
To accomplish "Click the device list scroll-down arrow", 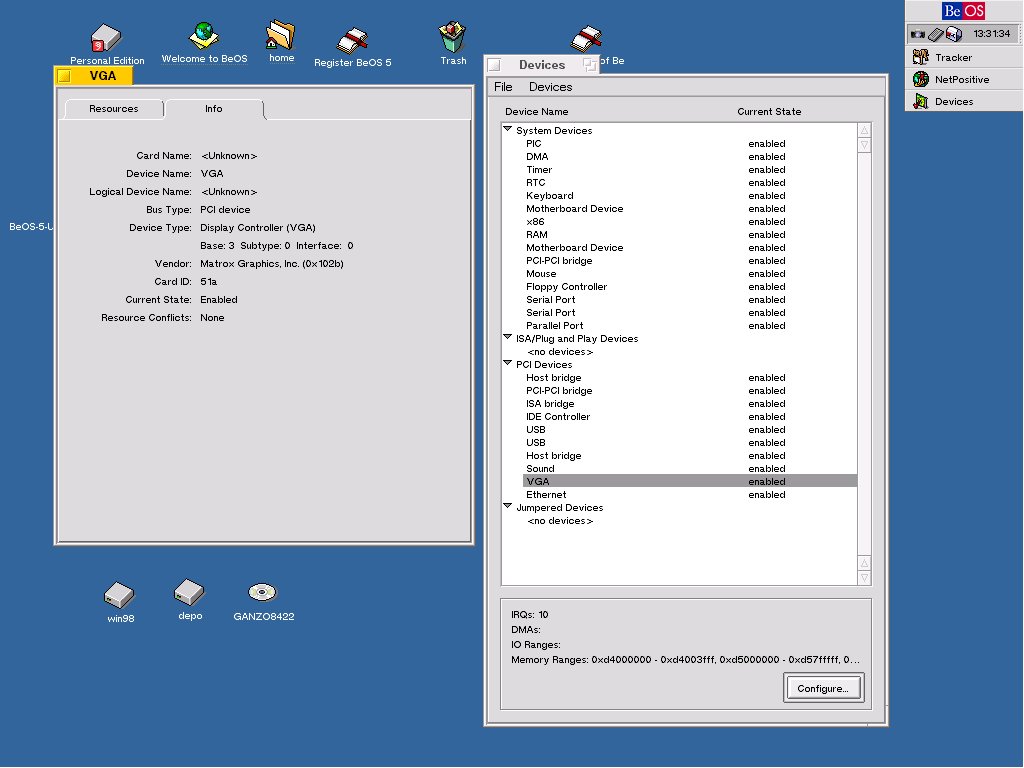I will tap(864, 578).
